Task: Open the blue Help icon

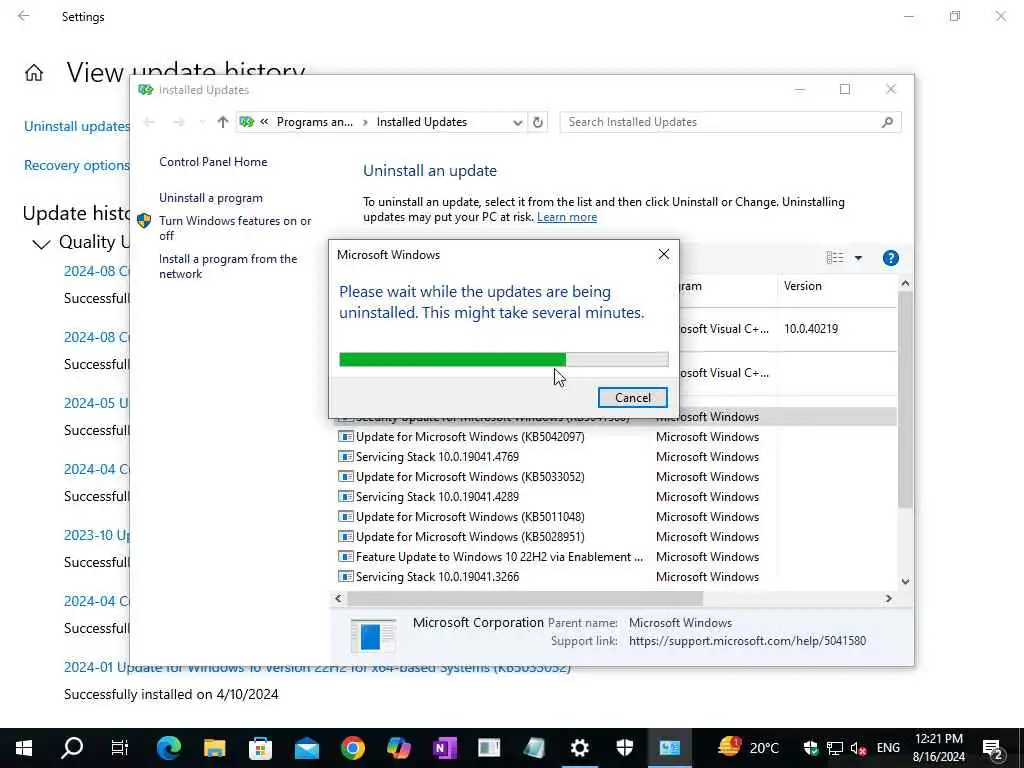Action: pos(890,258)
